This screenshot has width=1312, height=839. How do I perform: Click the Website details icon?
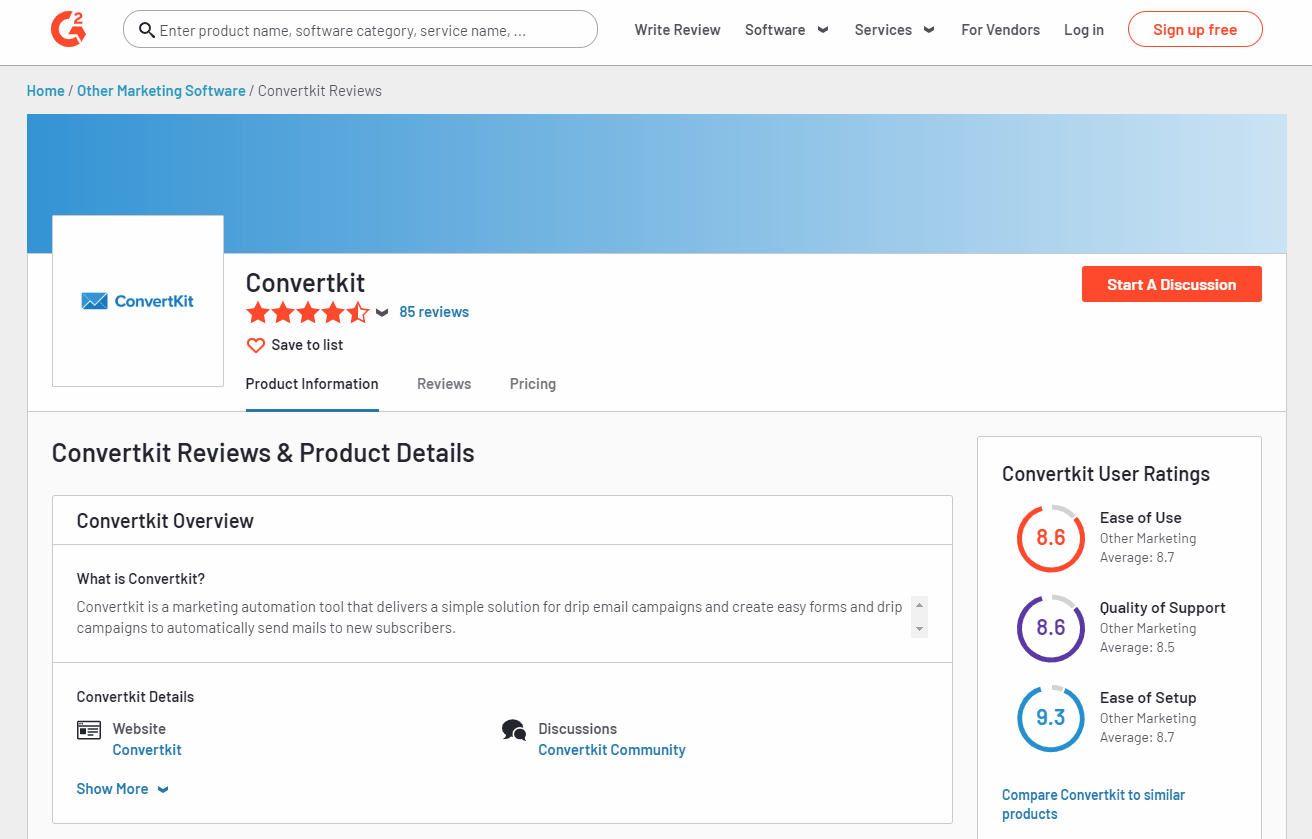(x=89, y=730)
